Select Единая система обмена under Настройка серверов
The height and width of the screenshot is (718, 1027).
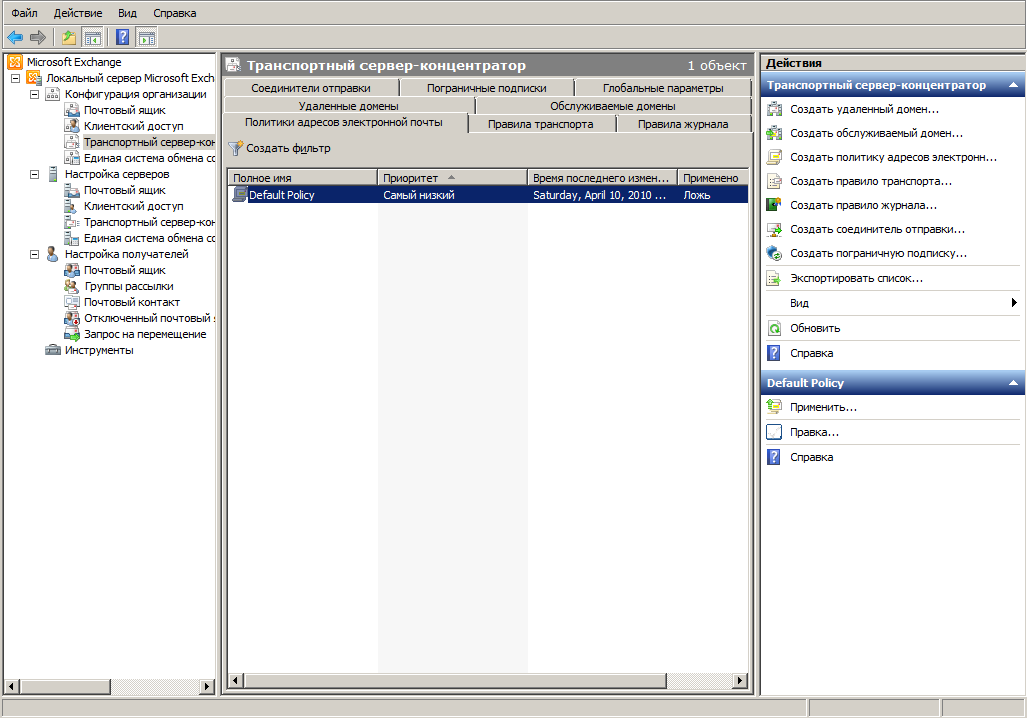point(149,238)
